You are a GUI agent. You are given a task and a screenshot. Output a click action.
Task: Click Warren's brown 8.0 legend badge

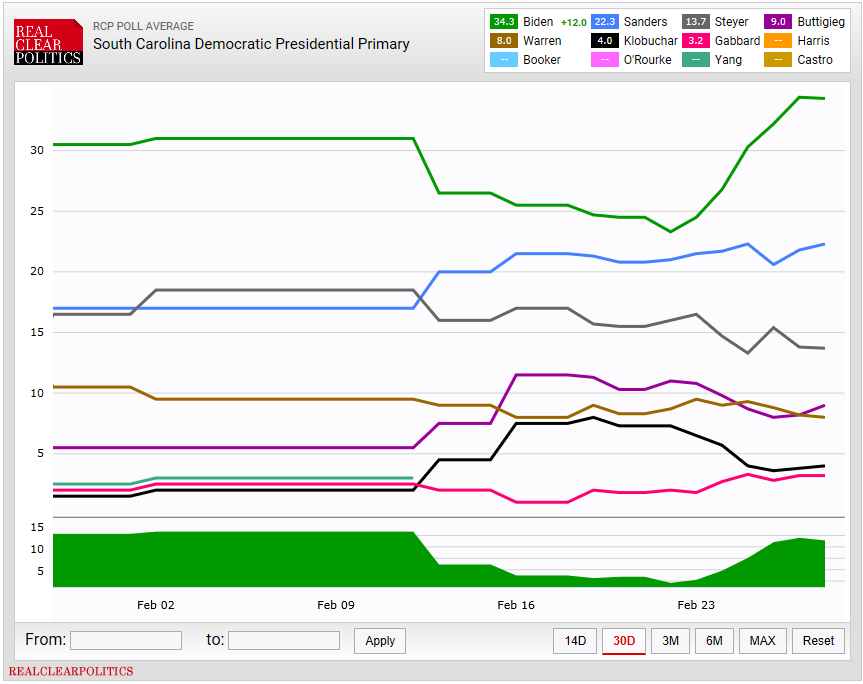(x=503, y=41)
